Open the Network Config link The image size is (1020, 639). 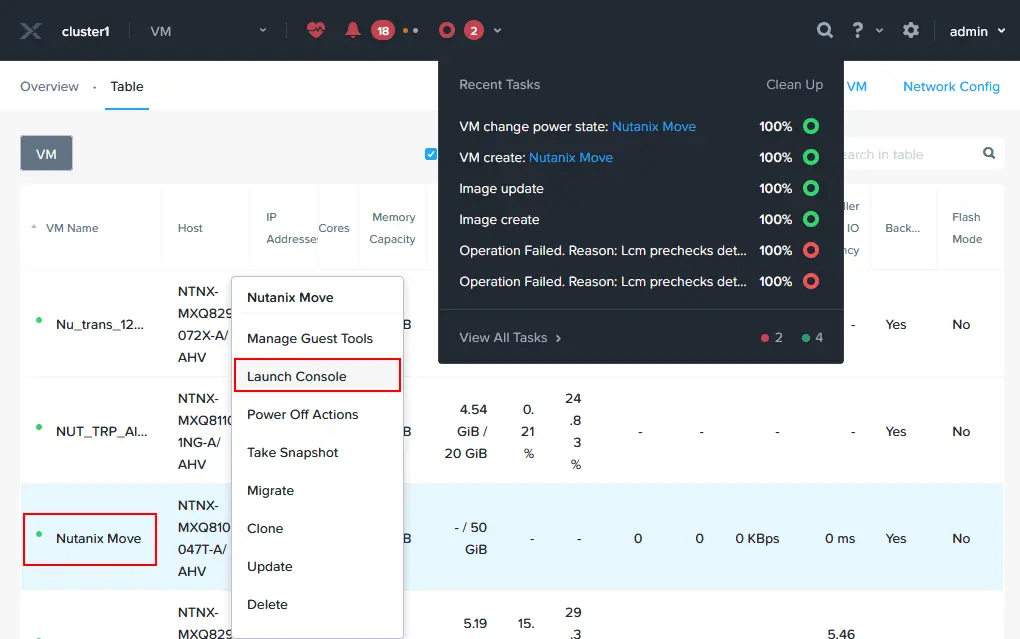coord(951,87)
